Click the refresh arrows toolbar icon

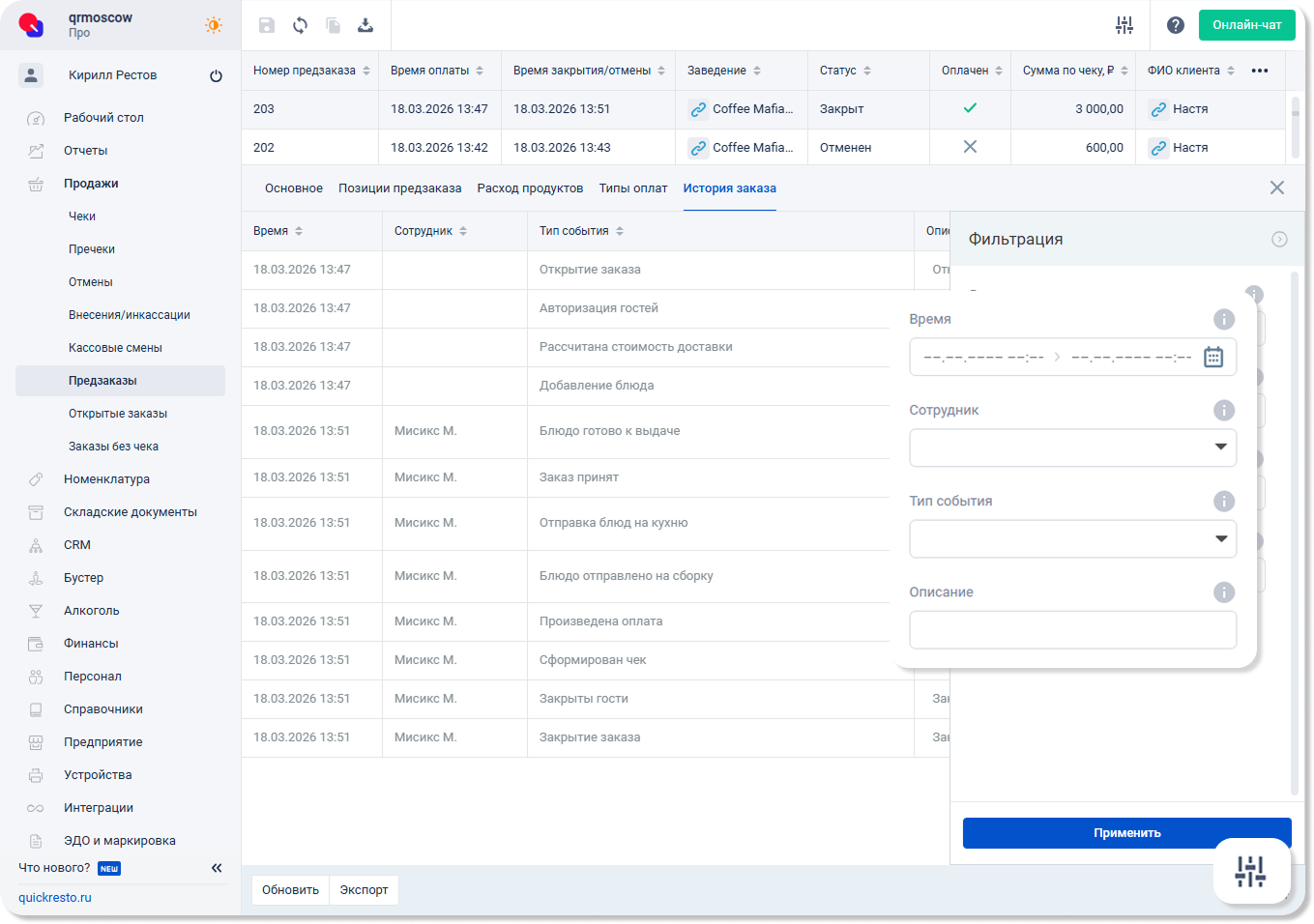coord(300,25)
